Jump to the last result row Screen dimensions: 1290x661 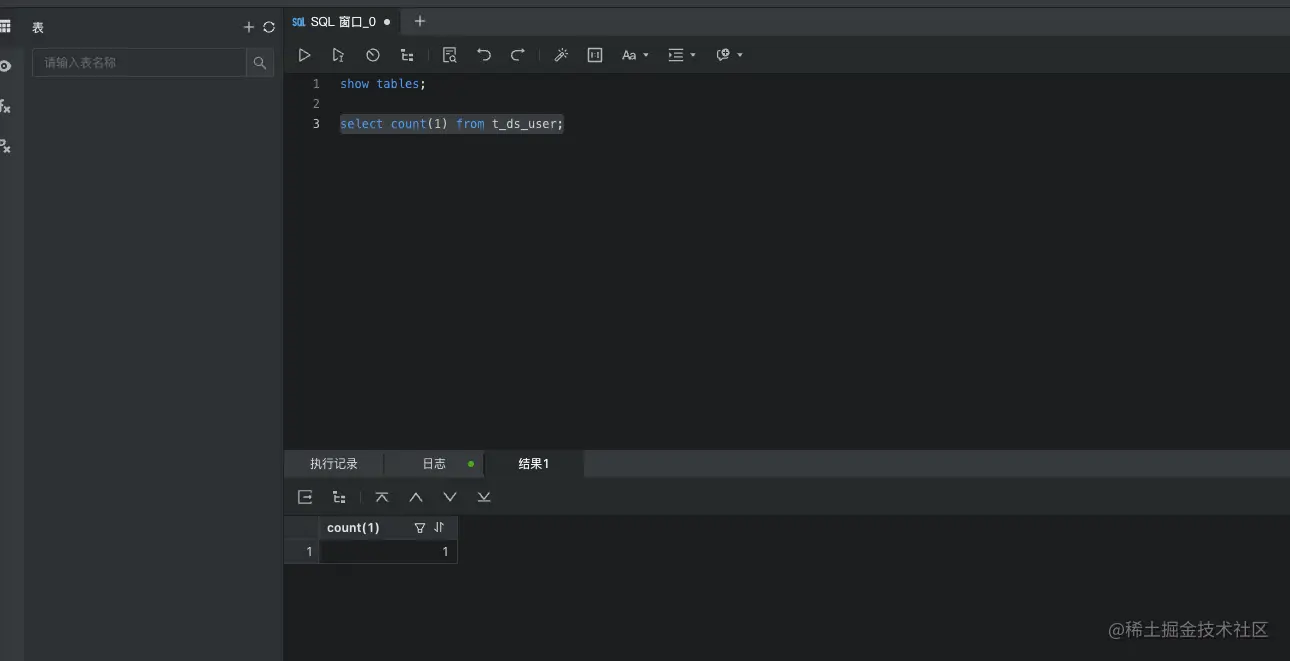tap(484, 497)
